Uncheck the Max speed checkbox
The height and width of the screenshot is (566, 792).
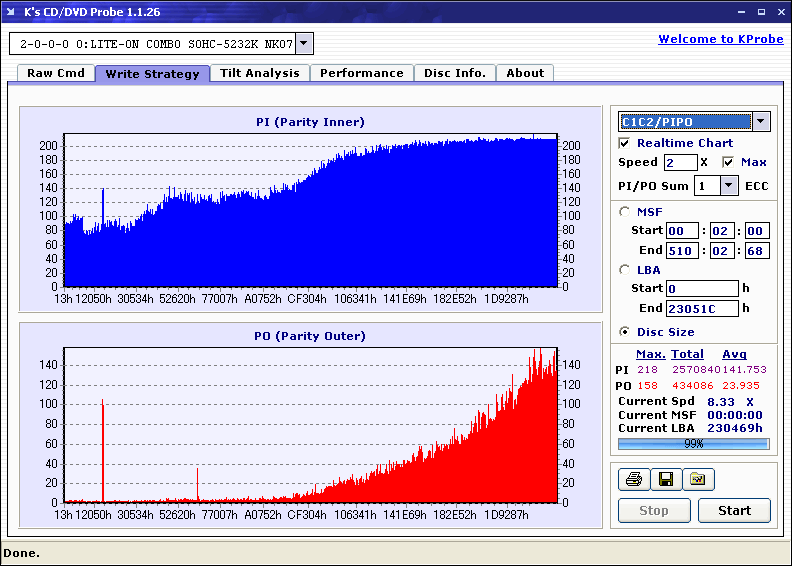[728, 162]
